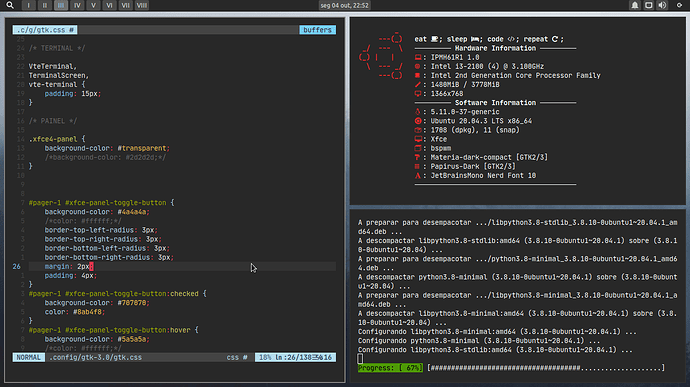Click the Ubuntu logo beside Ubuntu 20.04.3 LTS
690x387 pixels.
(x=418, y=121)
